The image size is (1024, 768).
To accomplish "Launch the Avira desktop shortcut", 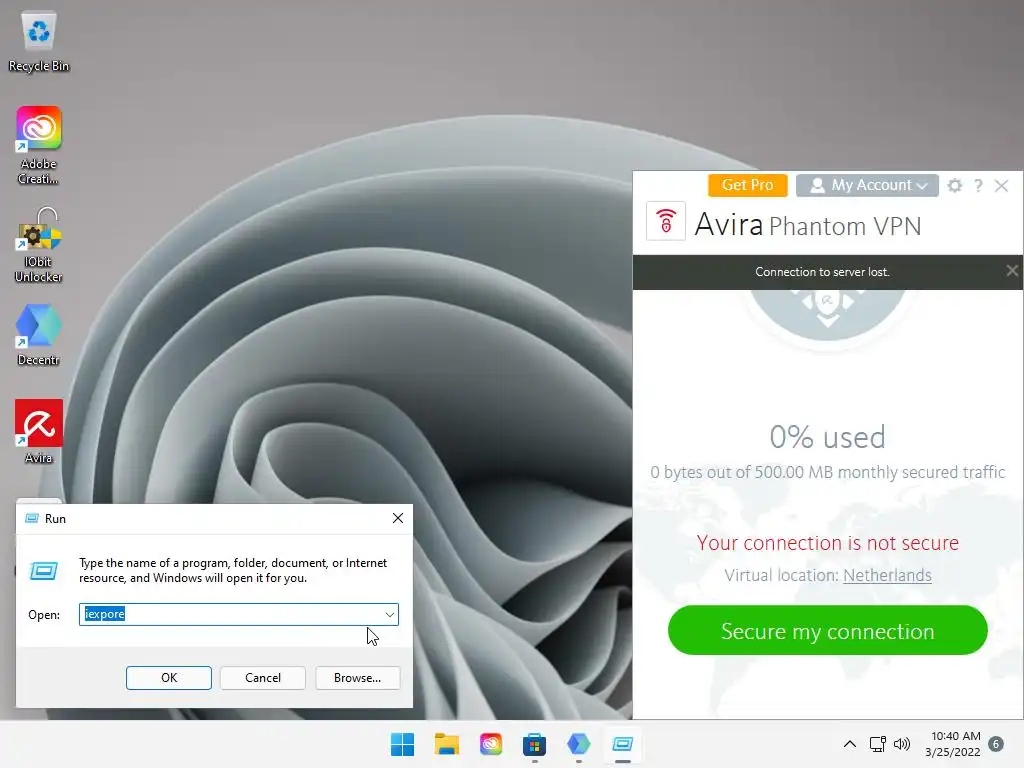I will coord(39,432).
